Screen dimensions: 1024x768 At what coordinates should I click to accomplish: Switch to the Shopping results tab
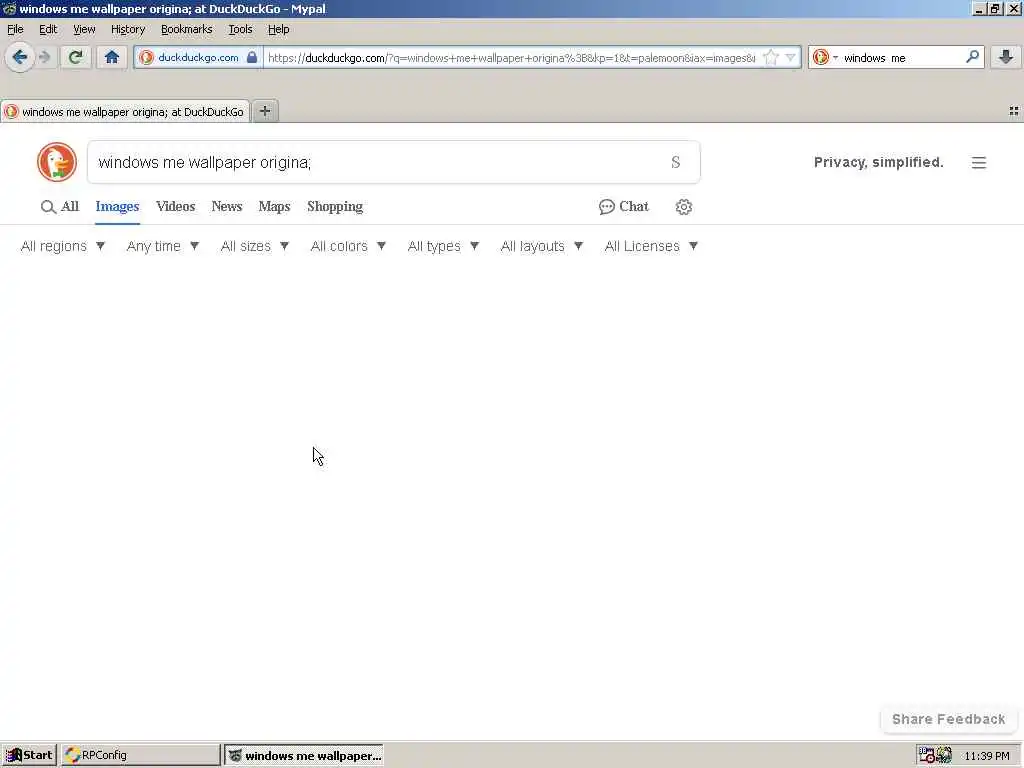(335, 206)
